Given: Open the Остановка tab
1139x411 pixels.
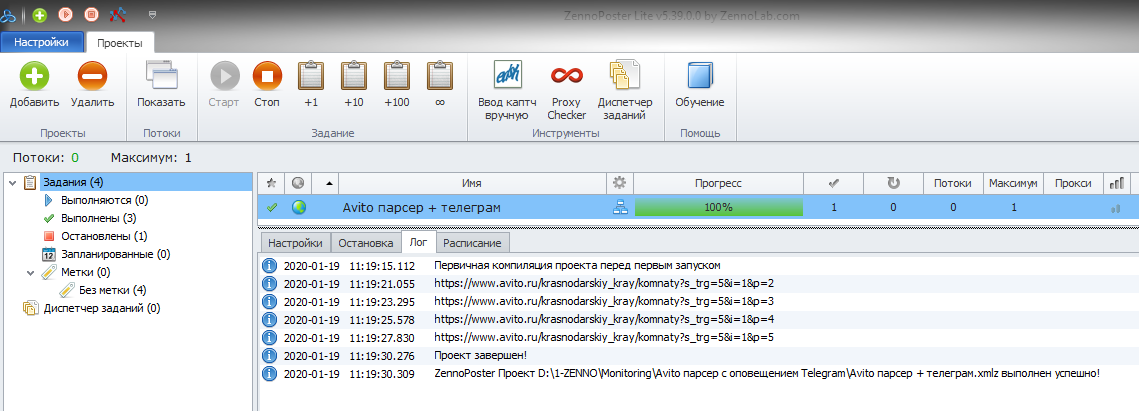Looking at the screenshot, I should (x=365, y=243).
